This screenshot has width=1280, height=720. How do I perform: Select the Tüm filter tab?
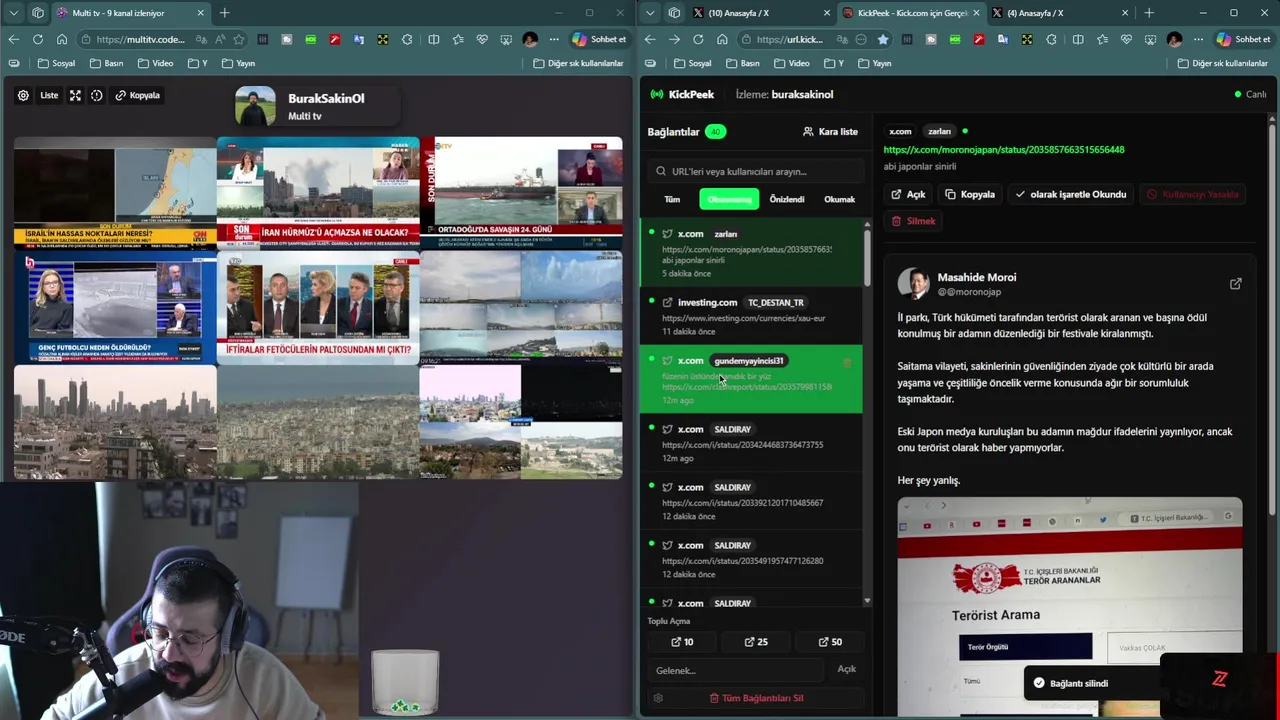[x=672, y=199]
